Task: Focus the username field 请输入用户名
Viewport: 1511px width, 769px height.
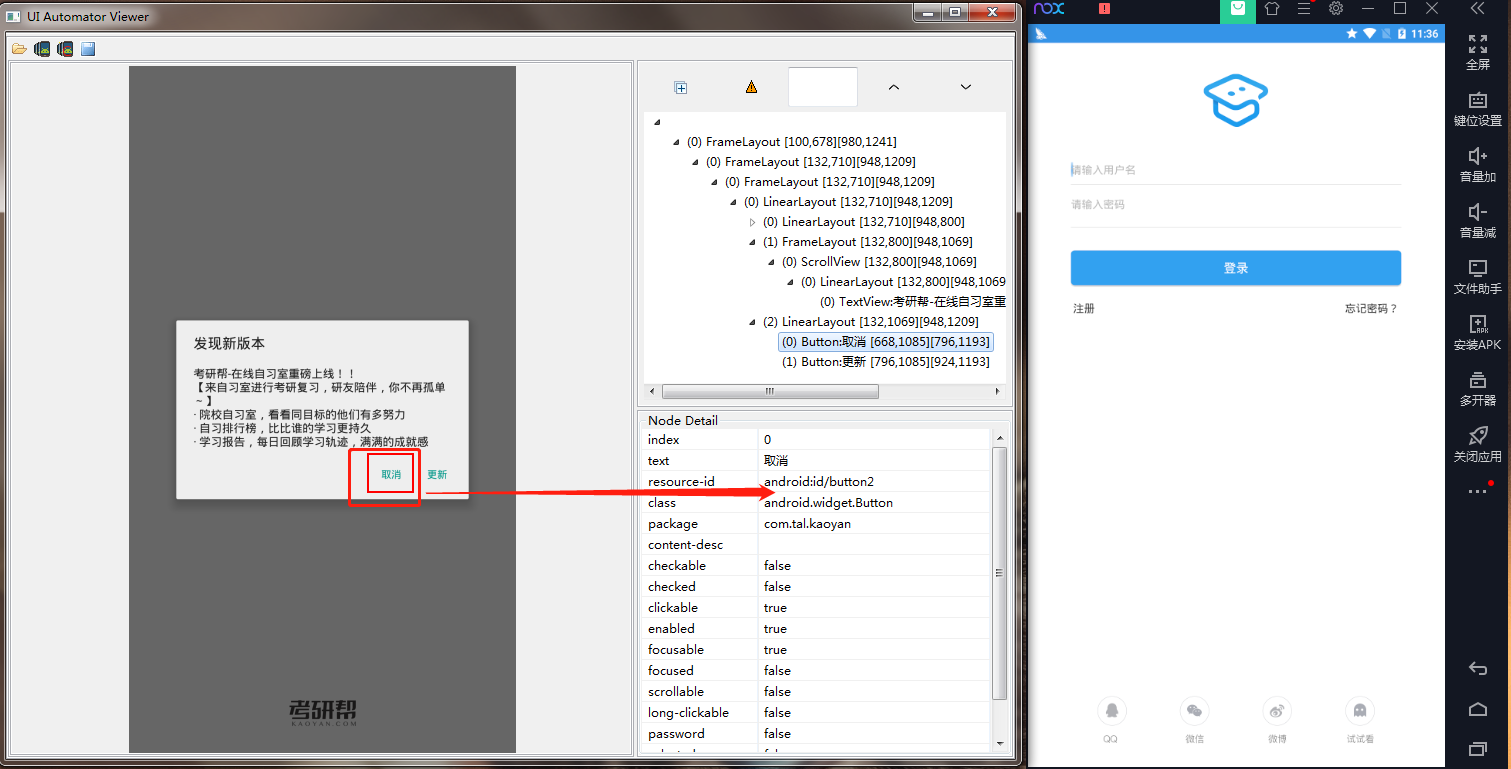Action: [x=1236, y=170]
